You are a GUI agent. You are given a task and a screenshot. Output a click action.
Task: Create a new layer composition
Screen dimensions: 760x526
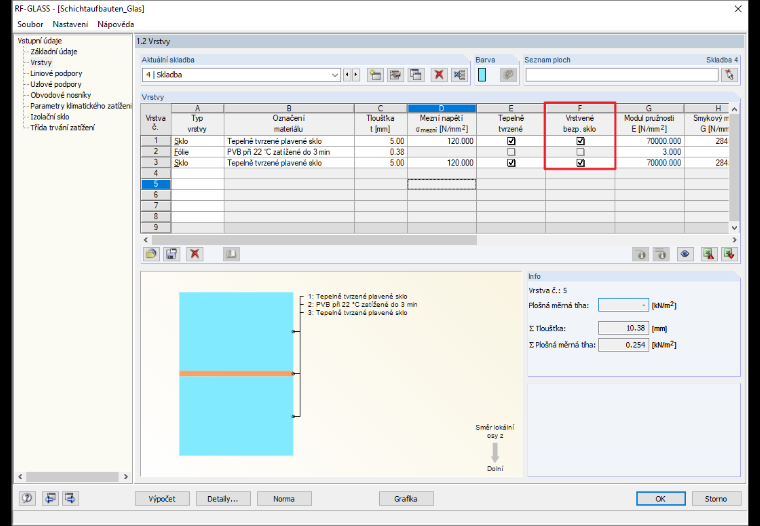point(375,75)
